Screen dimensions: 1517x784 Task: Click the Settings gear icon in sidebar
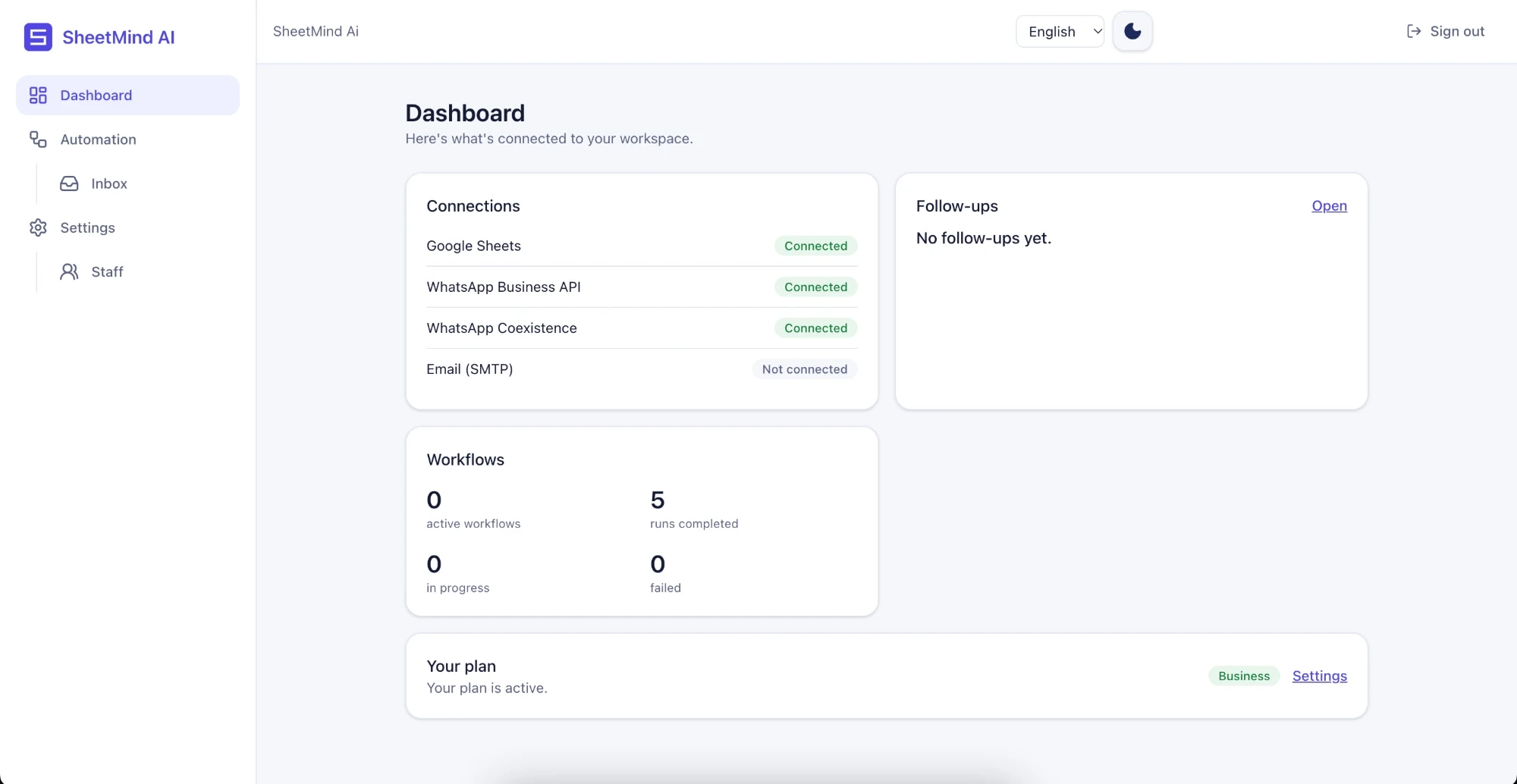[38, 227]
